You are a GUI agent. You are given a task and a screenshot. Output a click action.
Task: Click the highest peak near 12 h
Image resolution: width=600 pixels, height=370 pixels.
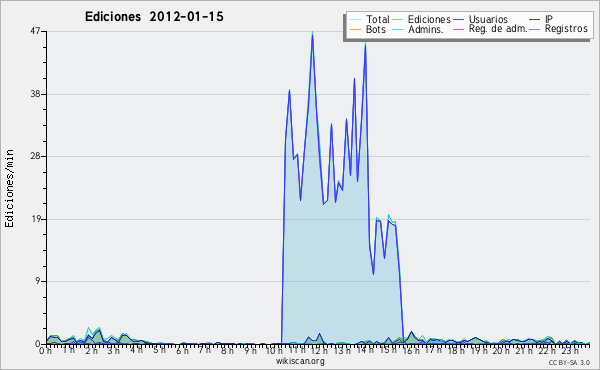[312, 34]
